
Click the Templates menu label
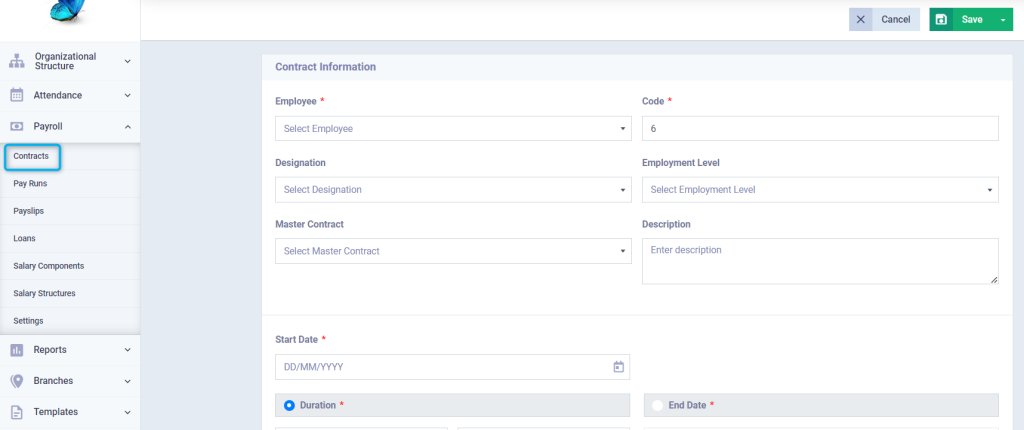[56, 412]
